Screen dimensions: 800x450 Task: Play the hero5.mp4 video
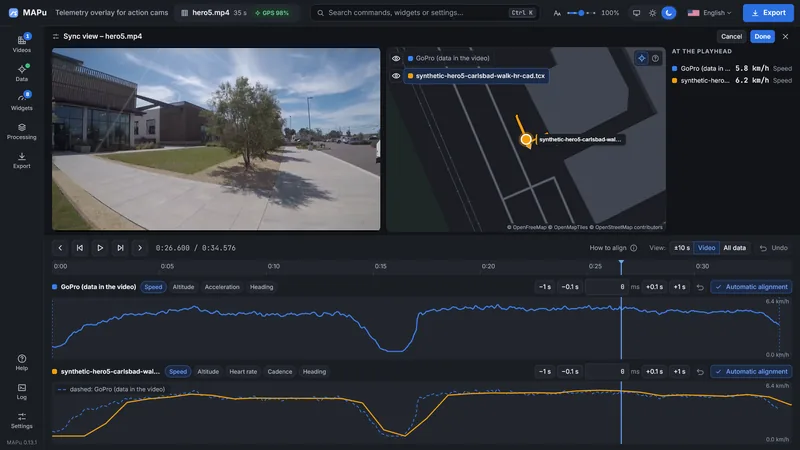point(100,248)
